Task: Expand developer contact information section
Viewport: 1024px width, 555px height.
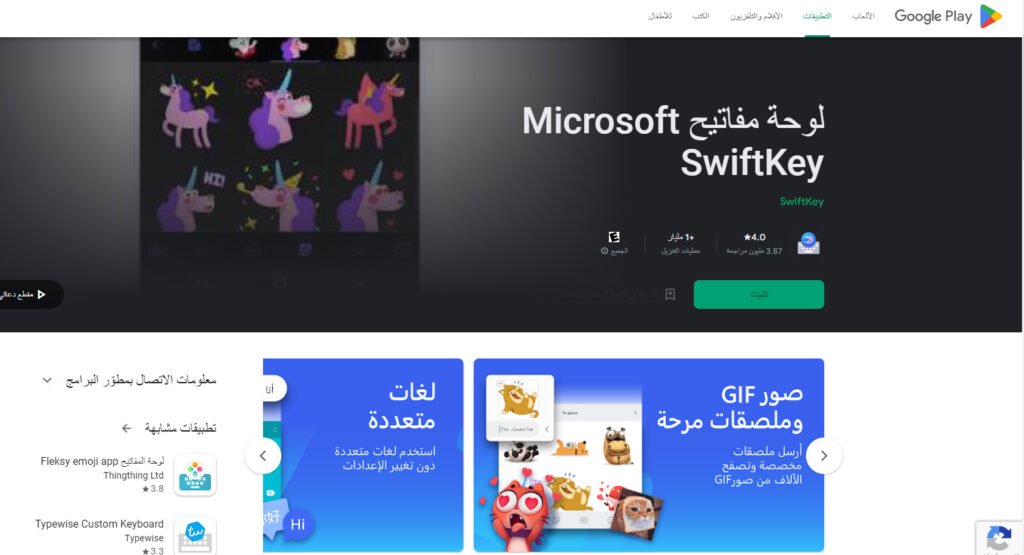Action: pyautogui.click(x=129, y=380)
